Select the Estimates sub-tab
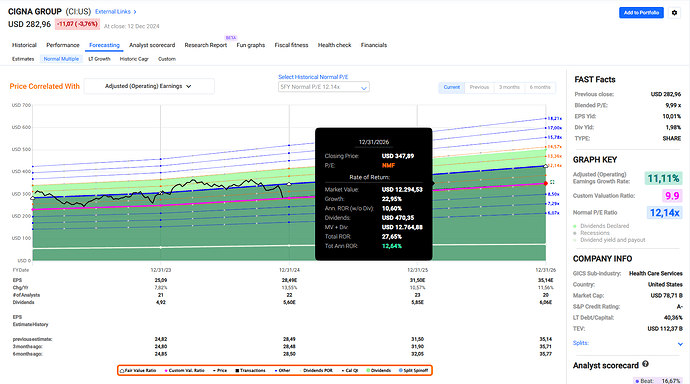Screen dimensions: 690x384 23,59
